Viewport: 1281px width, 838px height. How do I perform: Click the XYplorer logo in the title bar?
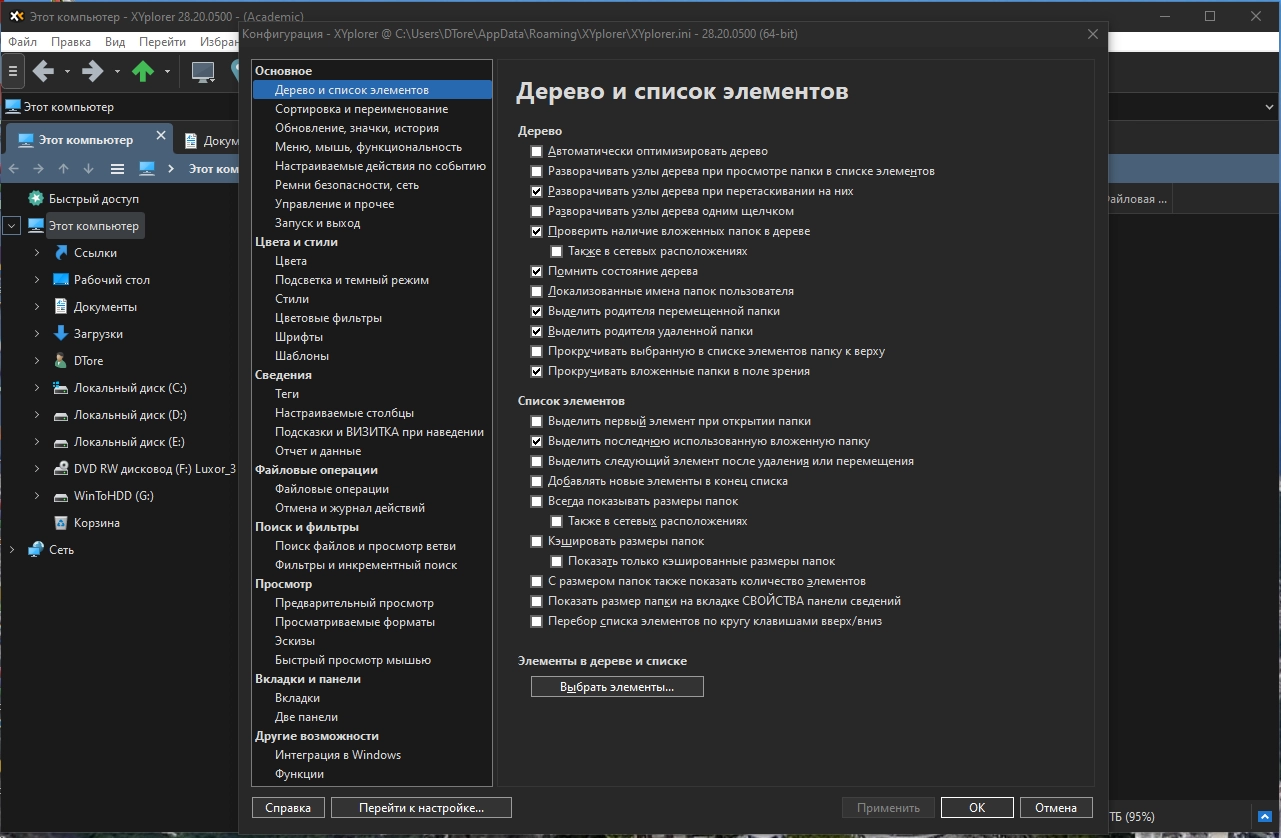[x=15, y=16]
